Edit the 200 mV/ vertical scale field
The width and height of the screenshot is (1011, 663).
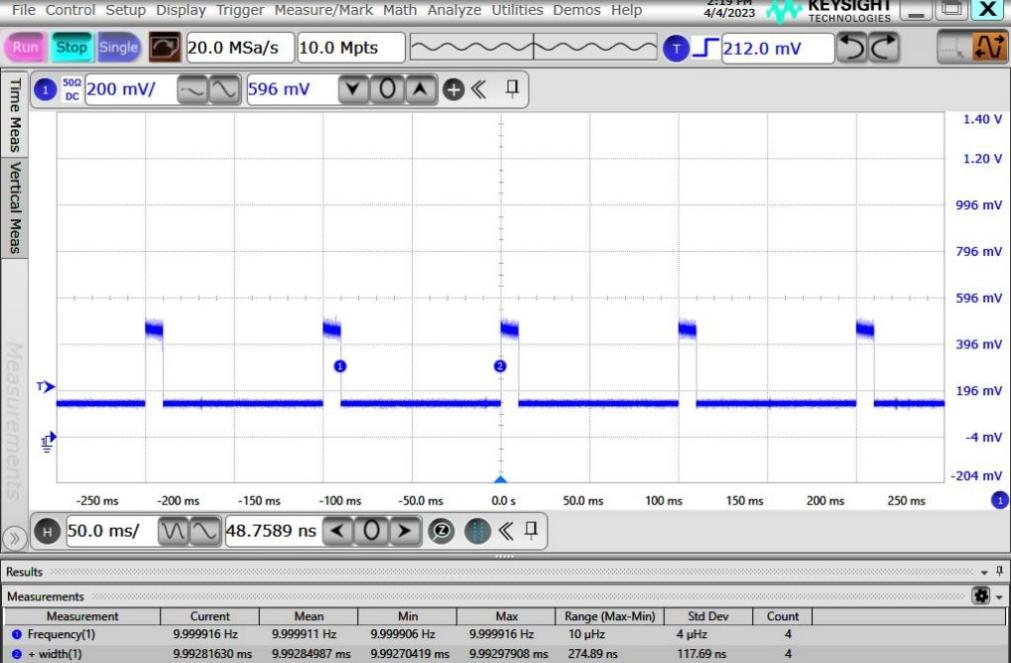[130, 90]
